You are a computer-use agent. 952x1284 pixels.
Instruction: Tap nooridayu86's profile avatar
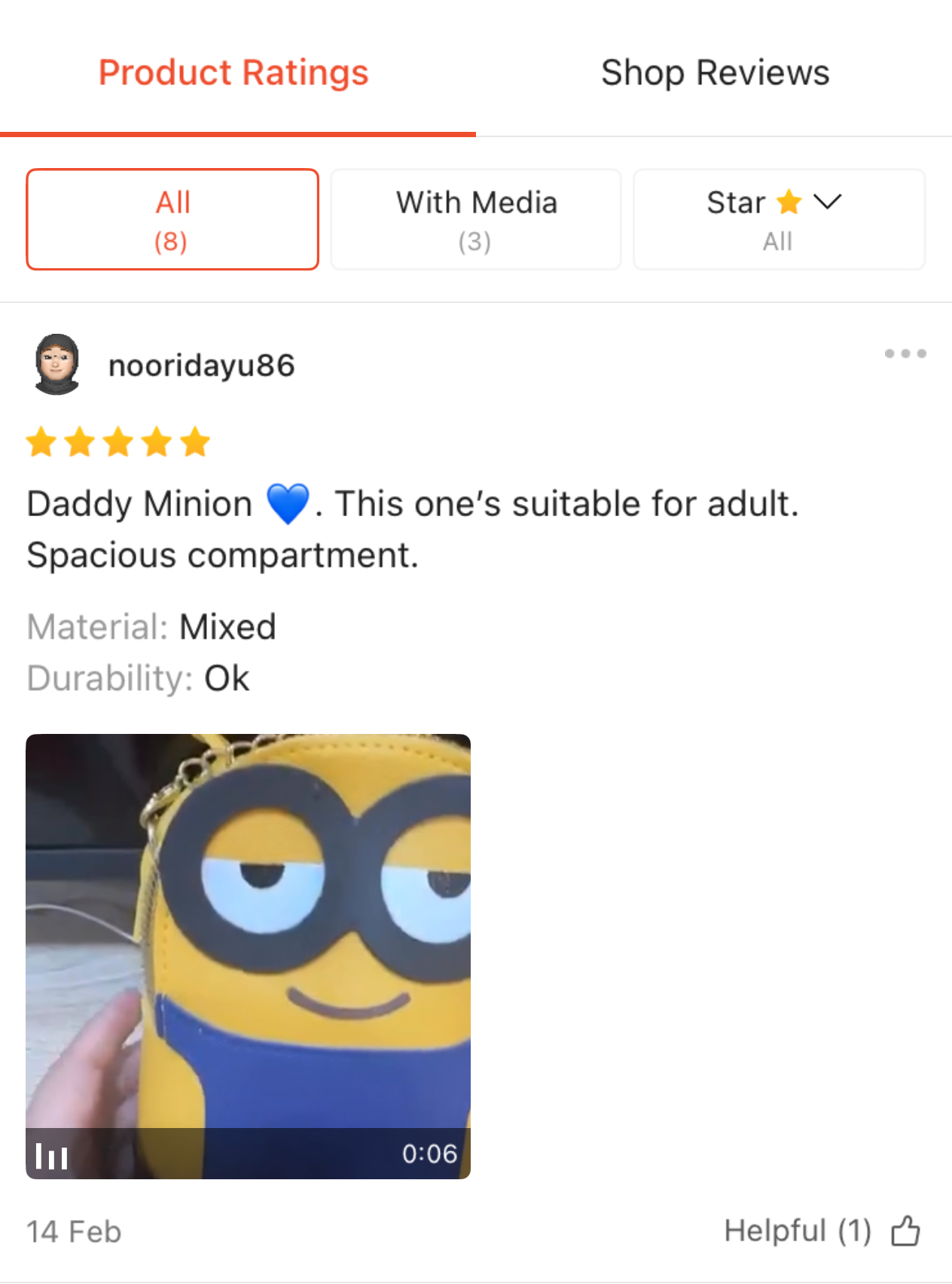56,365
